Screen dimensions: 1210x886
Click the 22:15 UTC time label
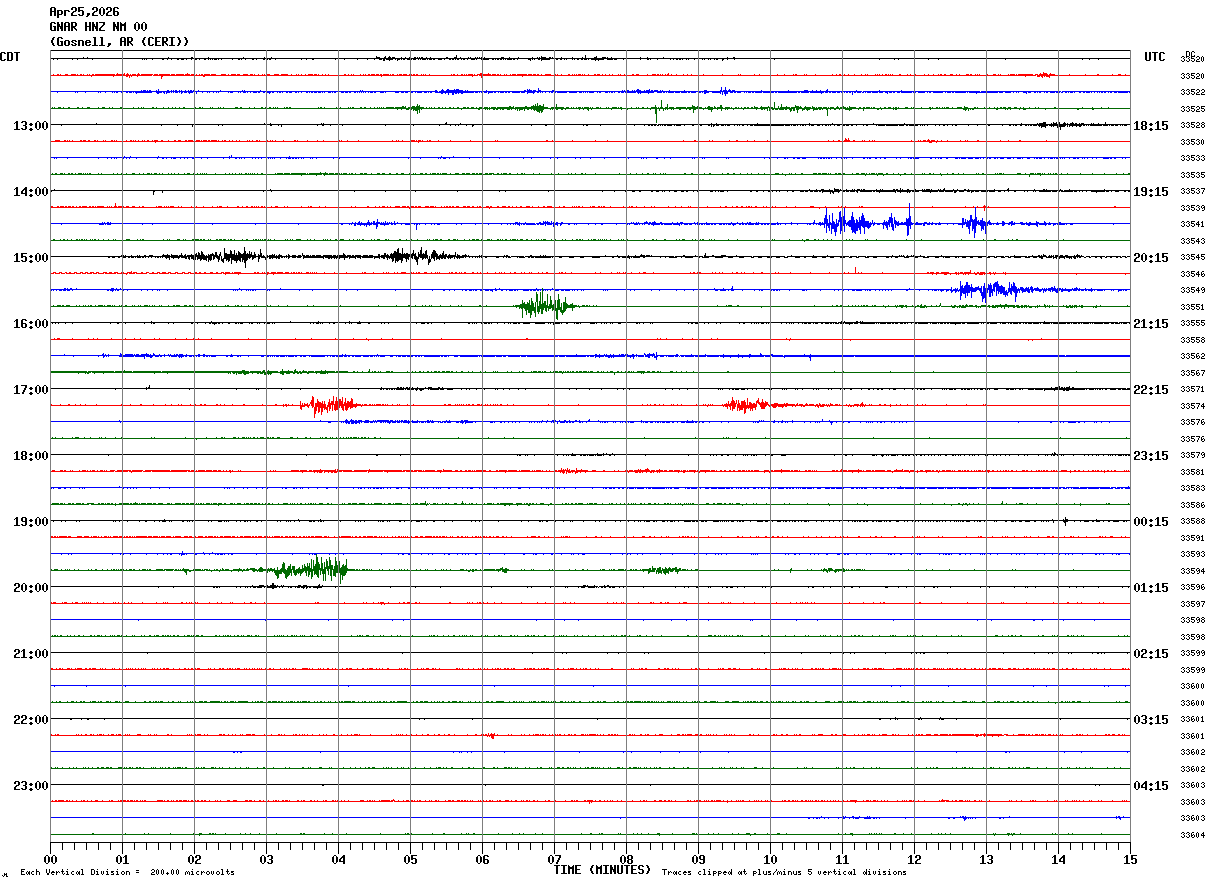tap(1151, 390)
